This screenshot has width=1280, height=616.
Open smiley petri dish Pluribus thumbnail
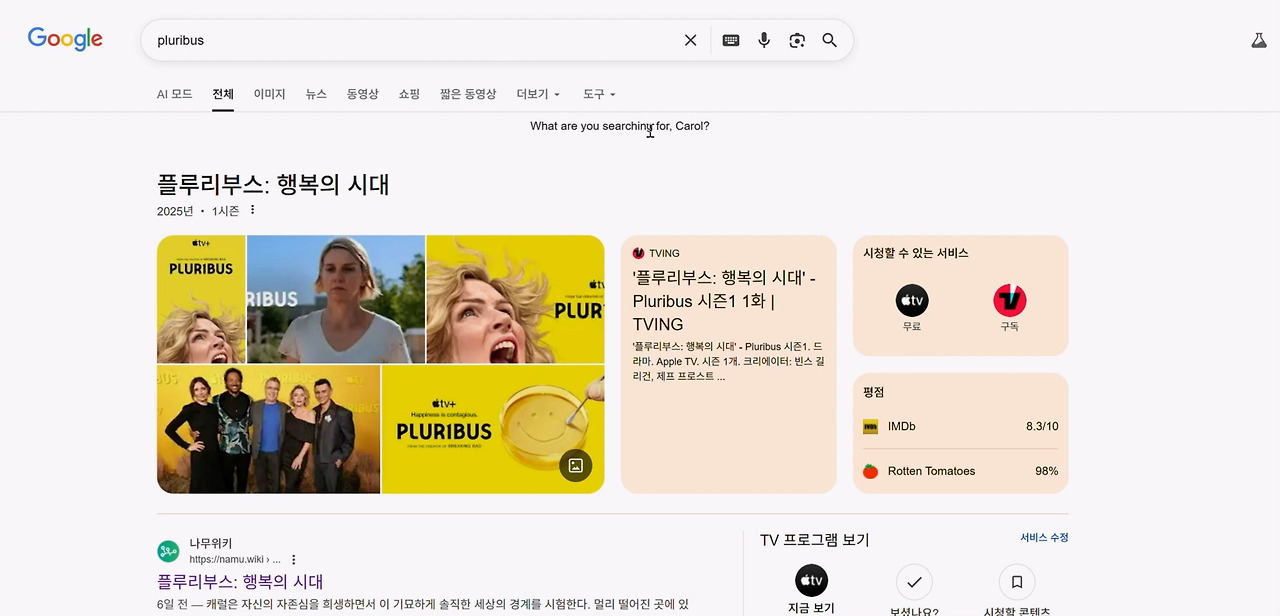(x=493, y=429)
